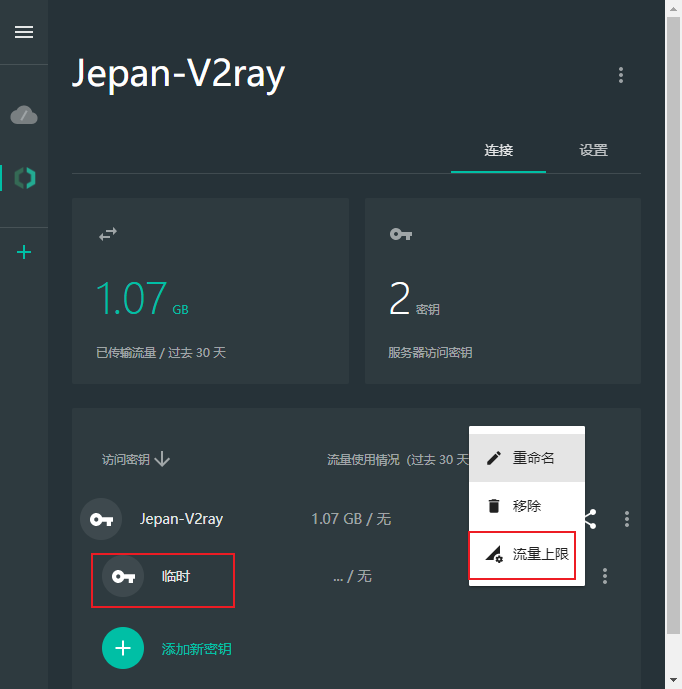This screenshot has width=682, height=689.
Task: Click the scrollbar down arrow
Action: click(x=673, y=681)
